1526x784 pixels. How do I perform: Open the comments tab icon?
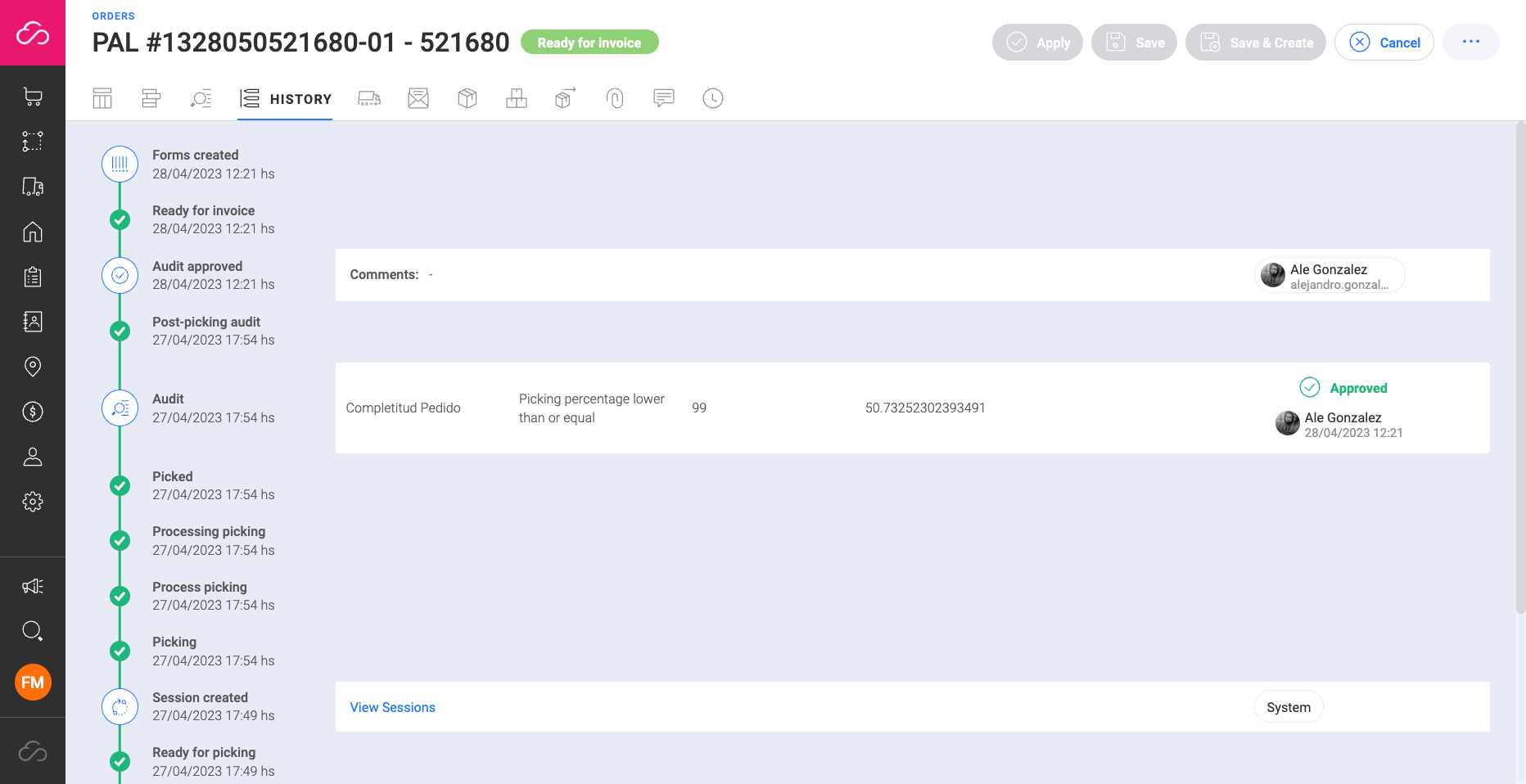coord(663,98)
